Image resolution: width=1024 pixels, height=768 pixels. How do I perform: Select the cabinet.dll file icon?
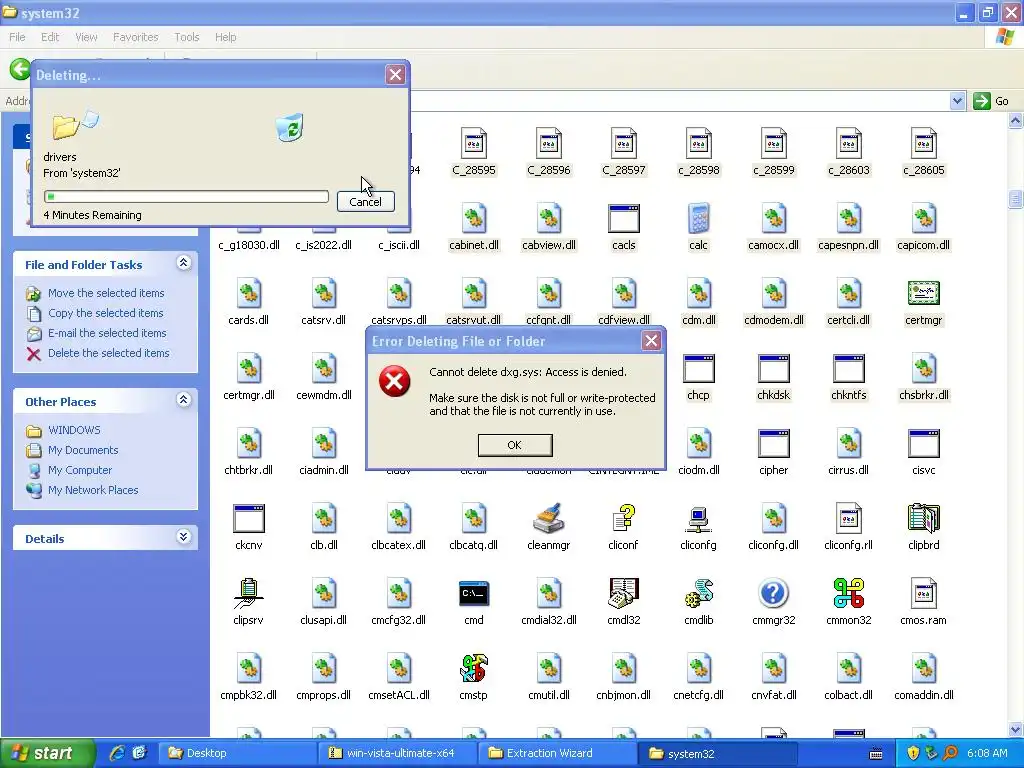(x=473, y=219)
